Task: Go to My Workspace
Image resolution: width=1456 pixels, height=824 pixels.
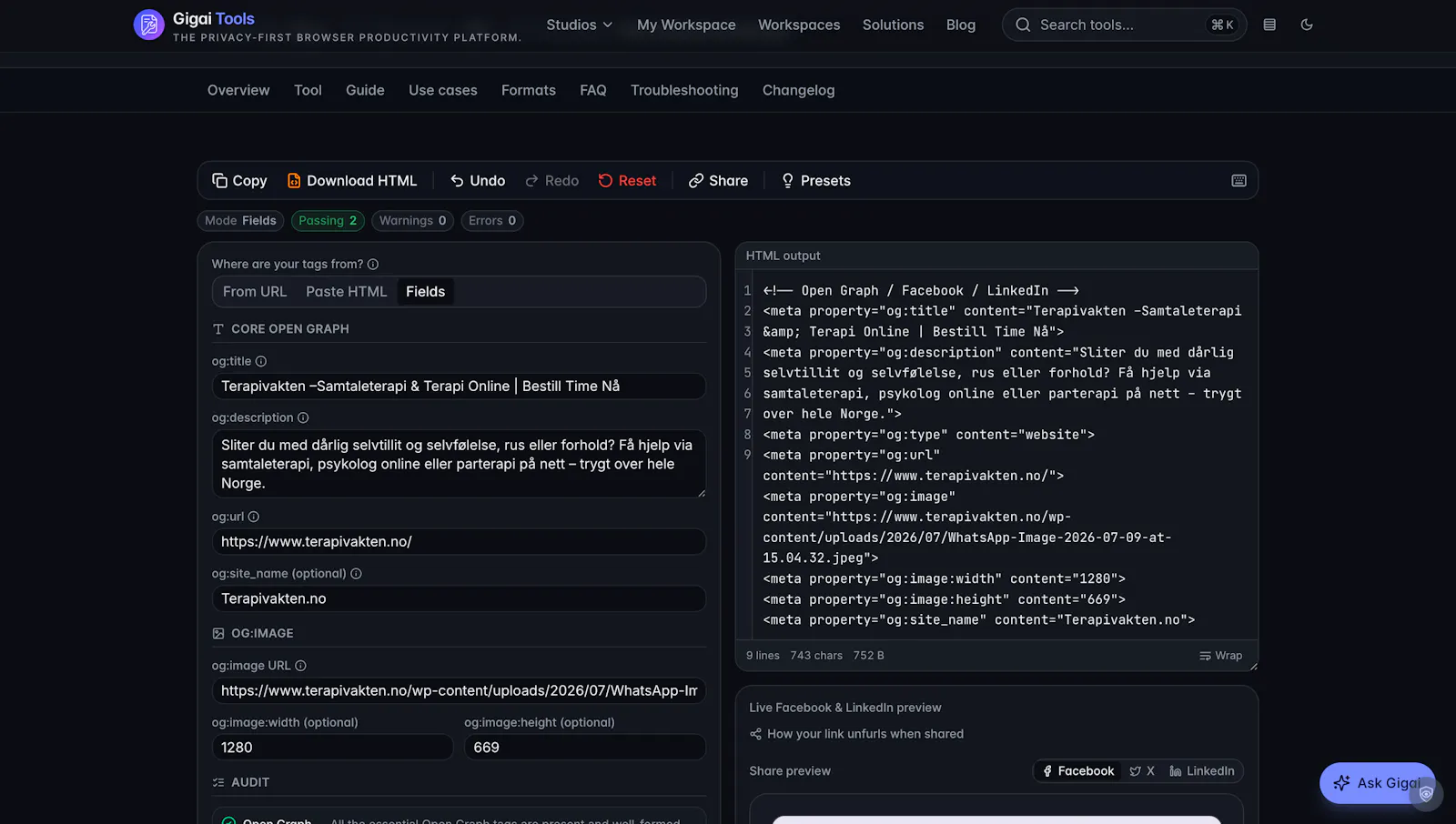Action: click(x=686, y=25)
